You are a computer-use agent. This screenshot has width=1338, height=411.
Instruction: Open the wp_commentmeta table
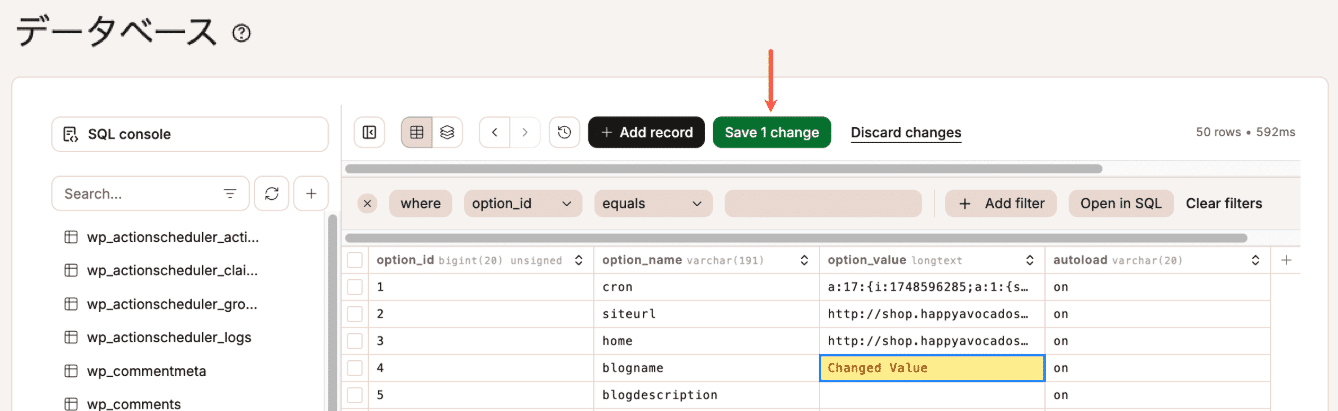(146, 371)
